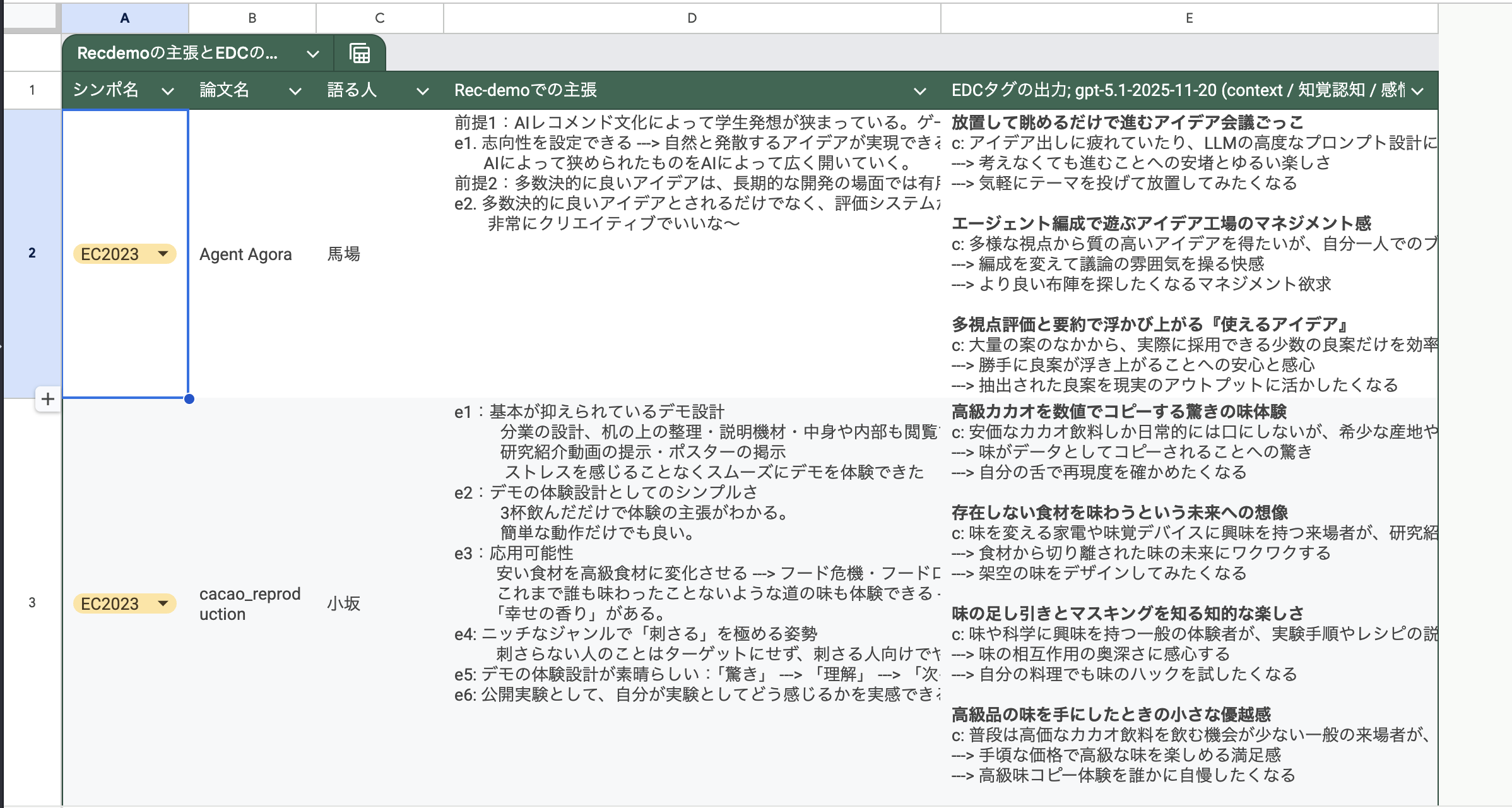This screenshot has width=1512, height=808.
Task: Open the EDCタグの出力 column dropdown arrow
Action: (x=1418, y=91)
